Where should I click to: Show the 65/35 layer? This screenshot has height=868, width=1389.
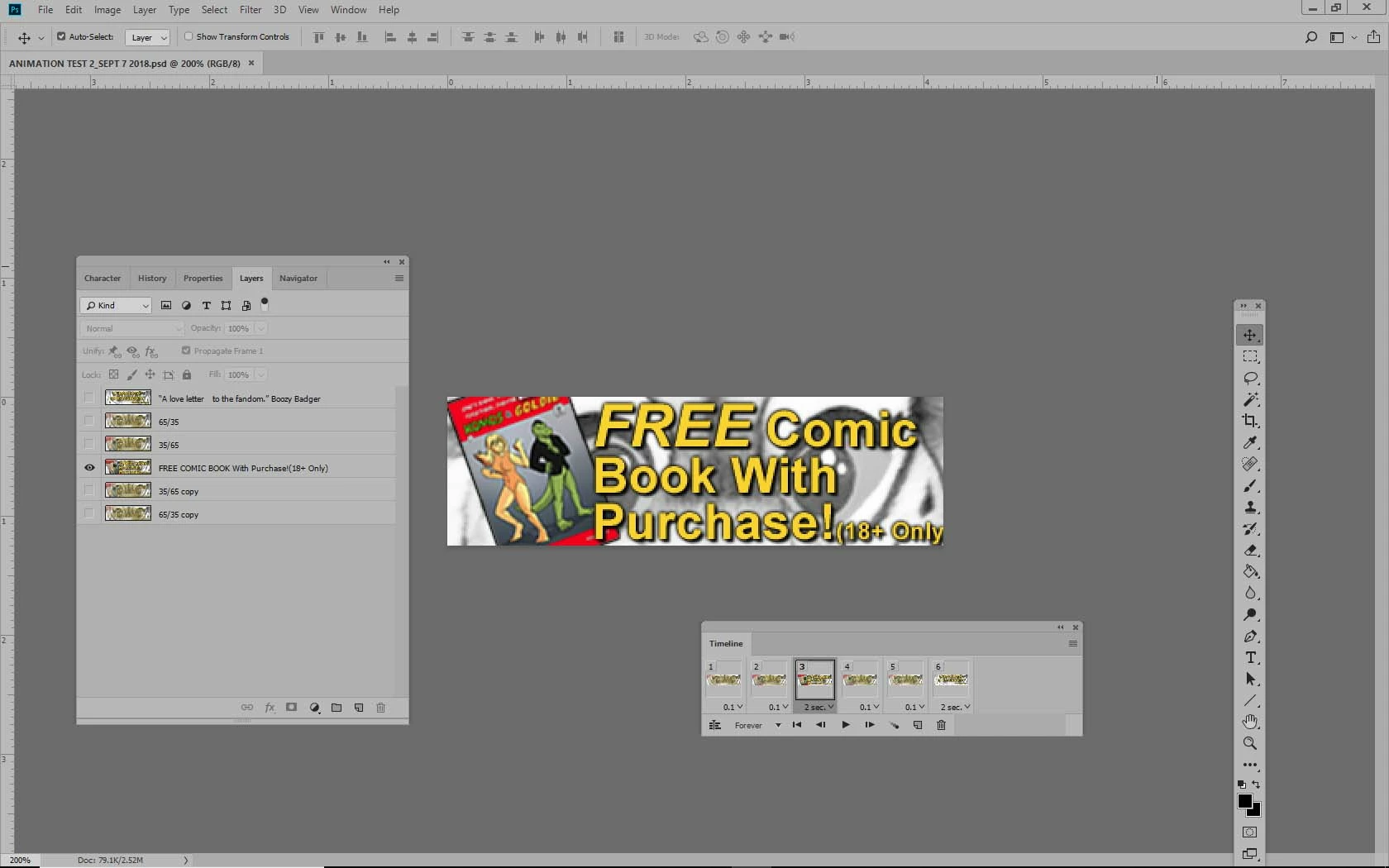point(89,421)
